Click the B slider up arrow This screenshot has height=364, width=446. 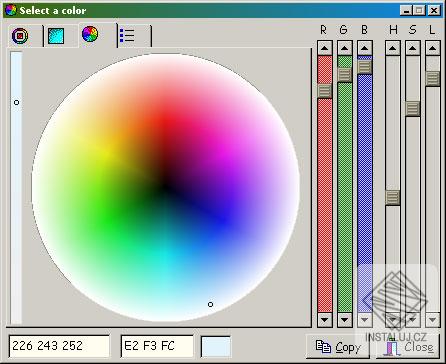(365, 48)
